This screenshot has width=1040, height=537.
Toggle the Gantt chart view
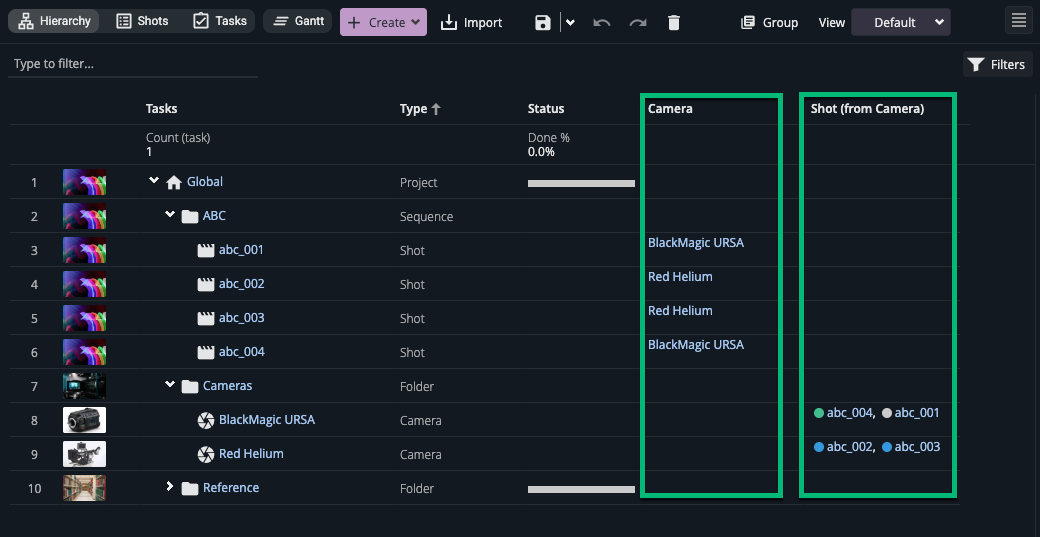tap(298, 21)
